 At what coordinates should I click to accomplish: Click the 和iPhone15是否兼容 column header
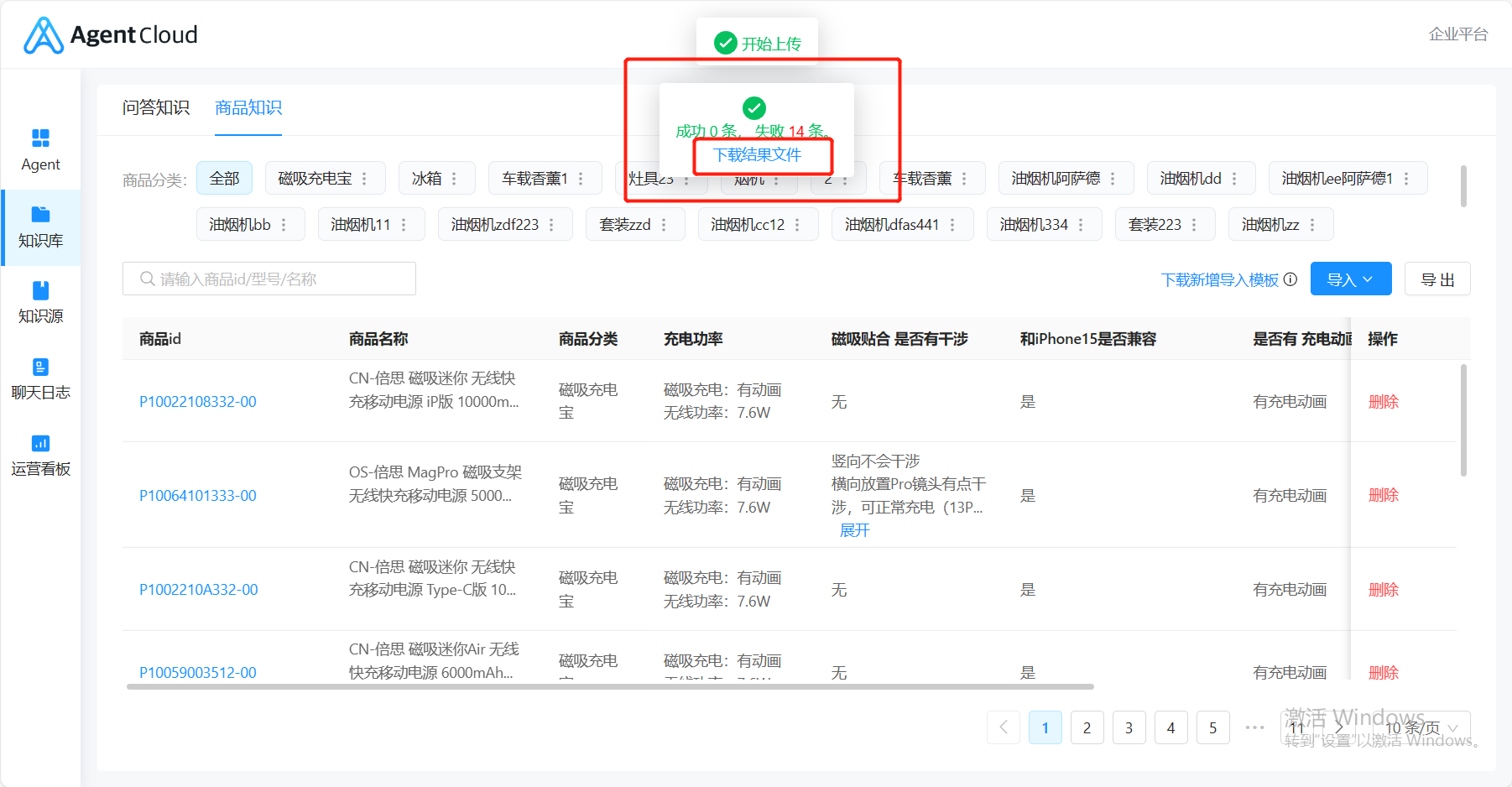point(1088,339)
